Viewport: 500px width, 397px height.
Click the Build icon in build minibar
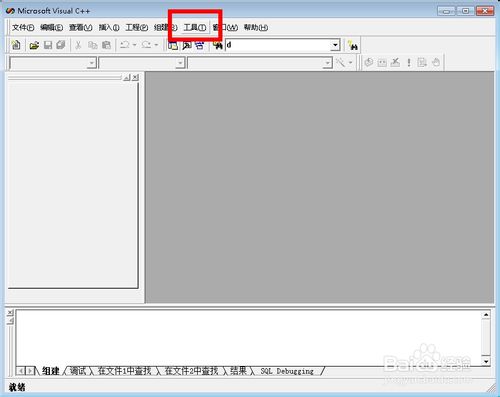[382, 62]
